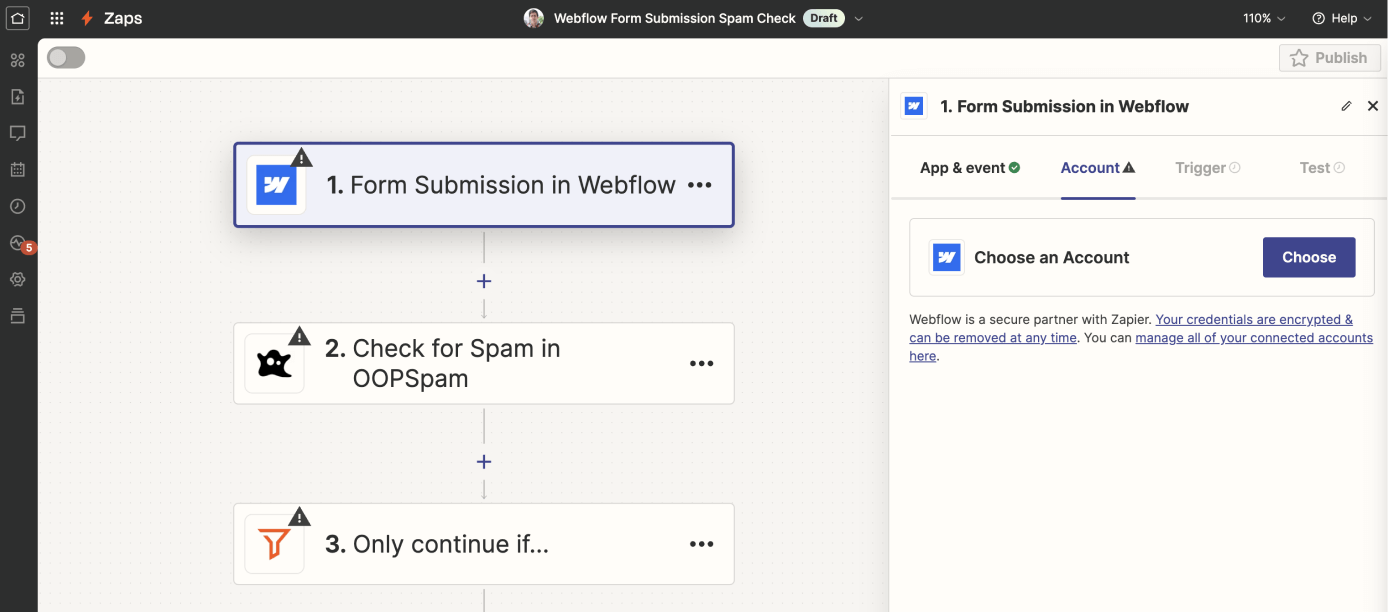Image resolution: width=1388 pixels, height=612 pixels.
Task: Click the 'Choose an Account' label
Action: [x=1052, y=257]
